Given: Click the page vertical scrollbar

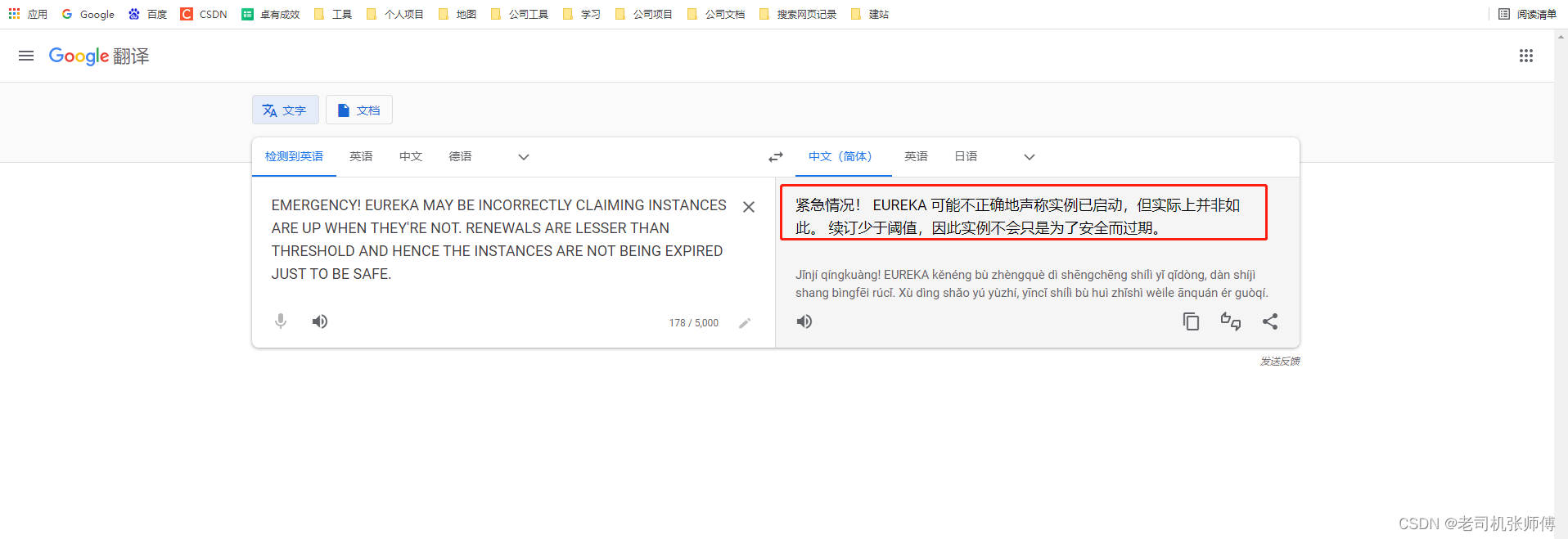Looking at the screenshot, I should point(1561,284).
